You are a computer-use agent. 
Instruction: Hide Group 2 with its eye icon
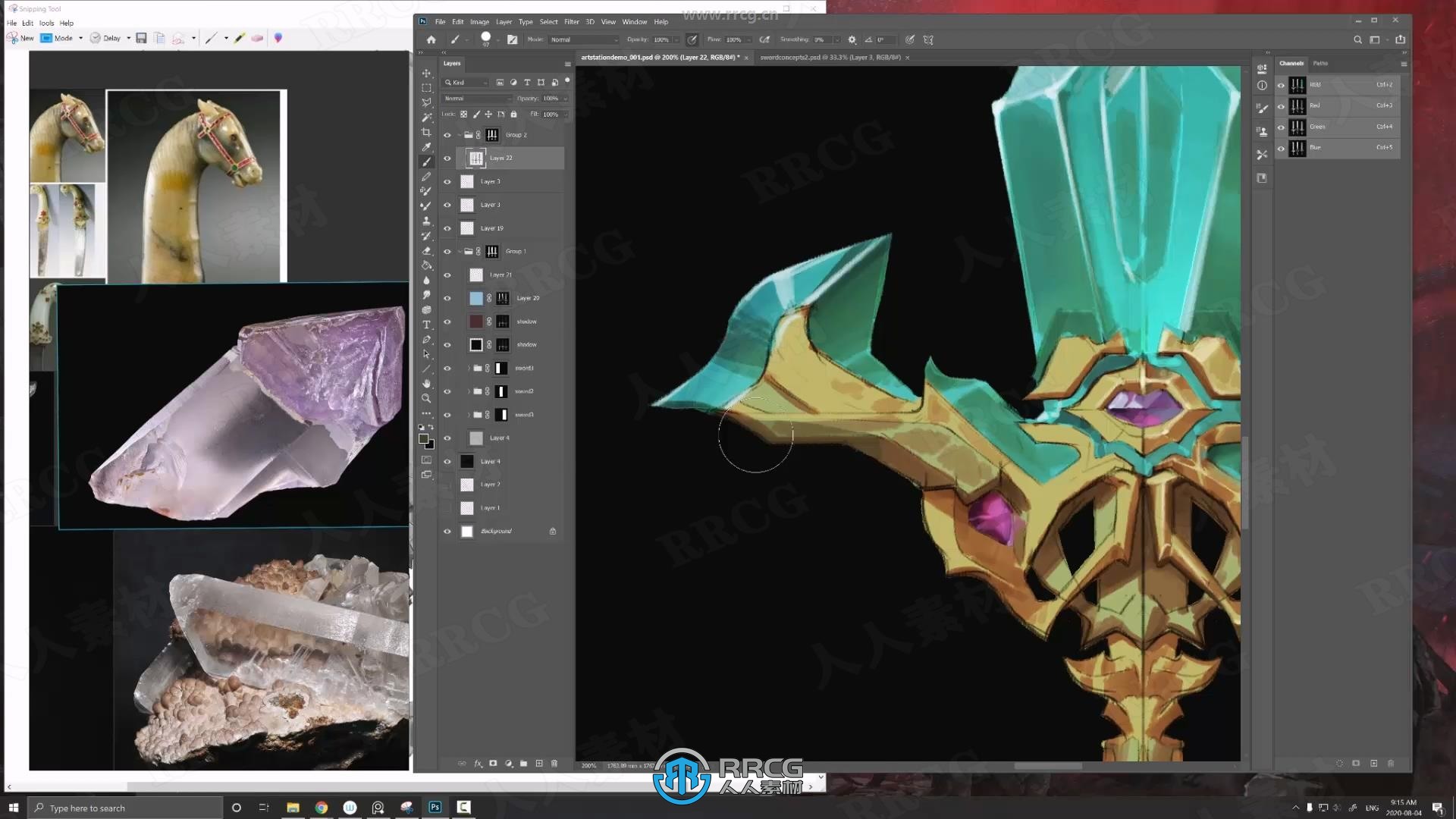coord(447,135)
